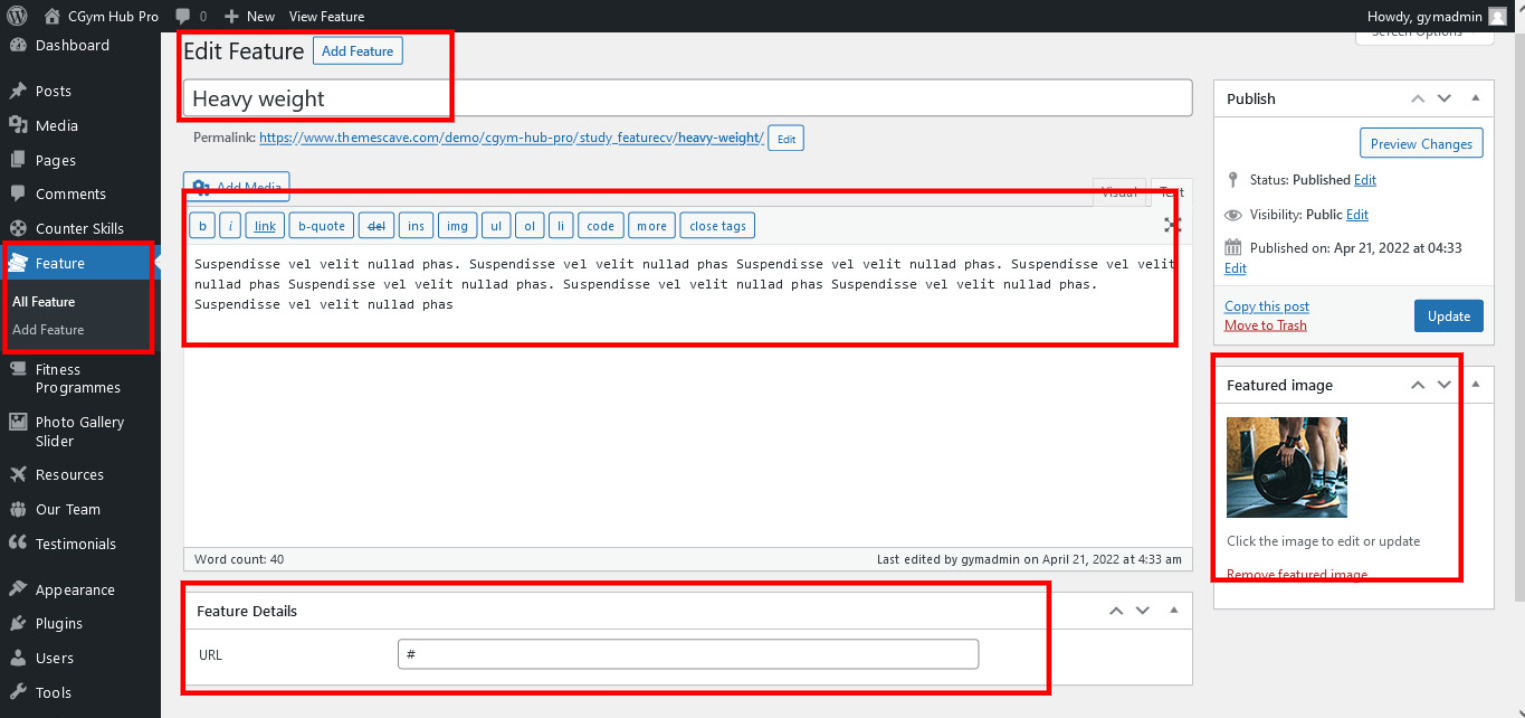Click the blue Update button
The width and height of the screenshot is (1525, 718).
coord(1448,316)
